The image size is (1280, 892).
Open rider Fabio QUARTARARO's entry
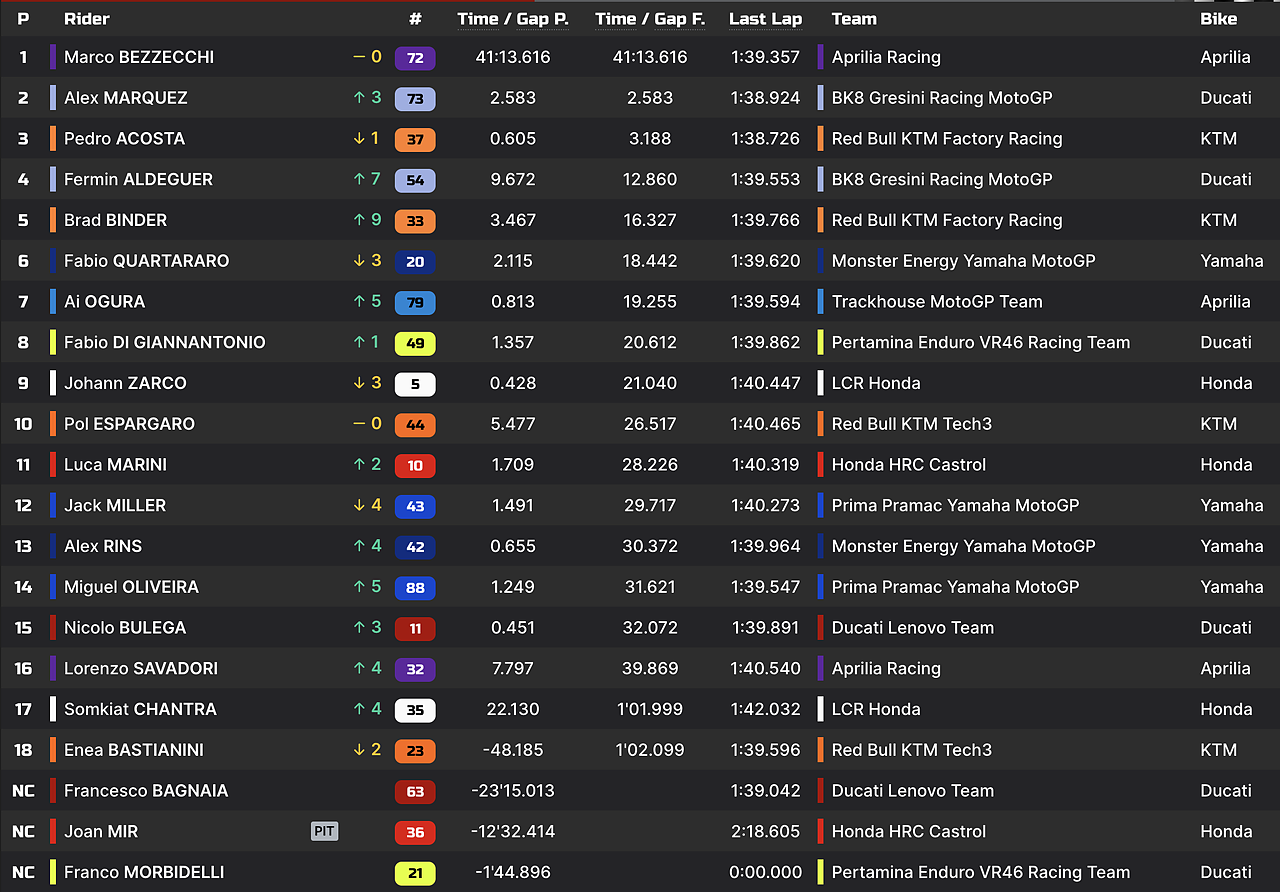pyautogui.click(x=146, y=261)
